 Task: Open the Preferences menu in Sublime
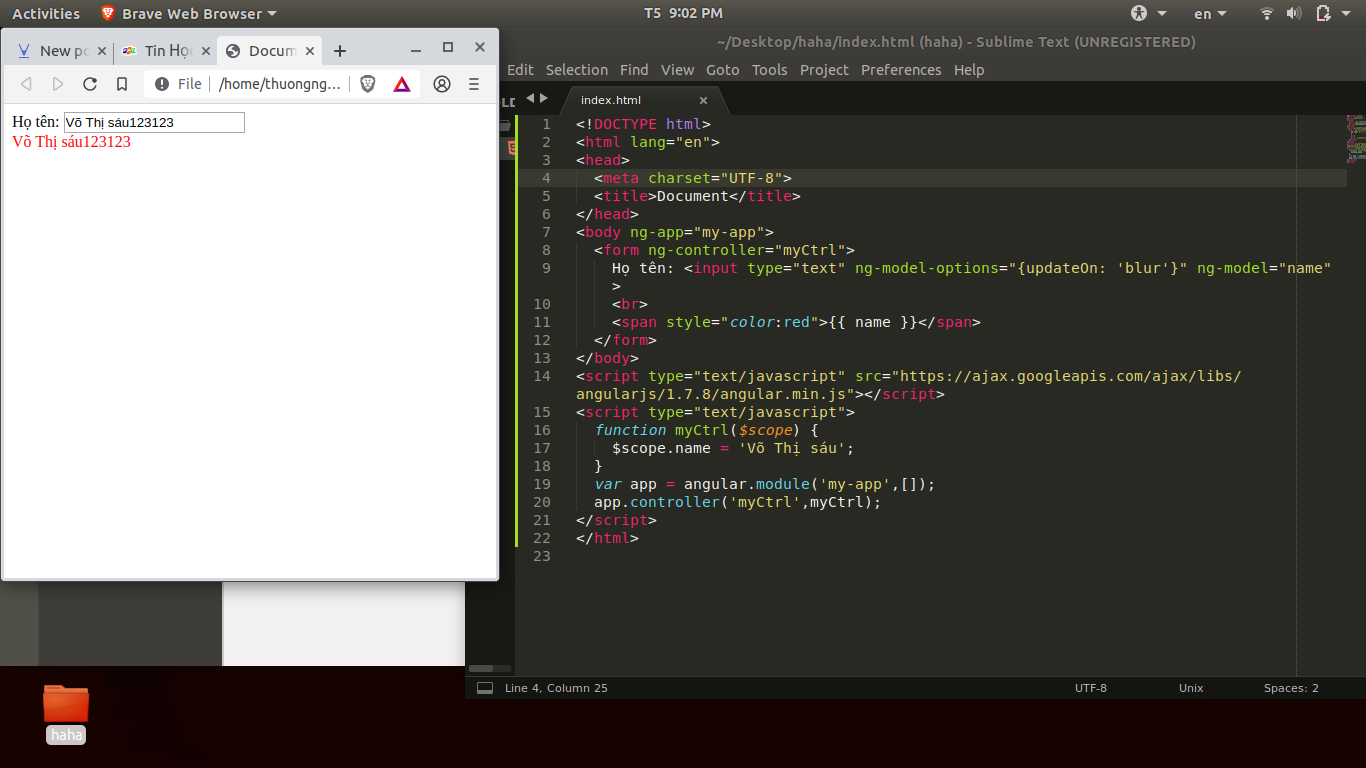(900, 70)
